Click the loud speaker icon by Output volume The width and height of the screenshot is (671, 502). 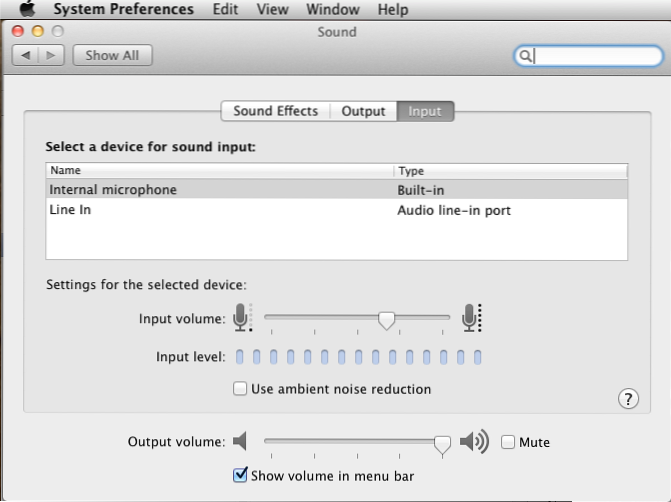point(474,441)
